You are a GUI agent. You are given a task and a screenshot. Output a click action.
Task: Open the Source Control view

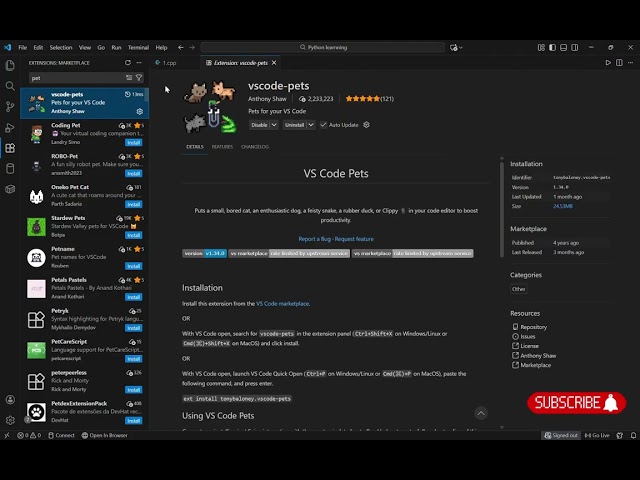tap(10, 107)
